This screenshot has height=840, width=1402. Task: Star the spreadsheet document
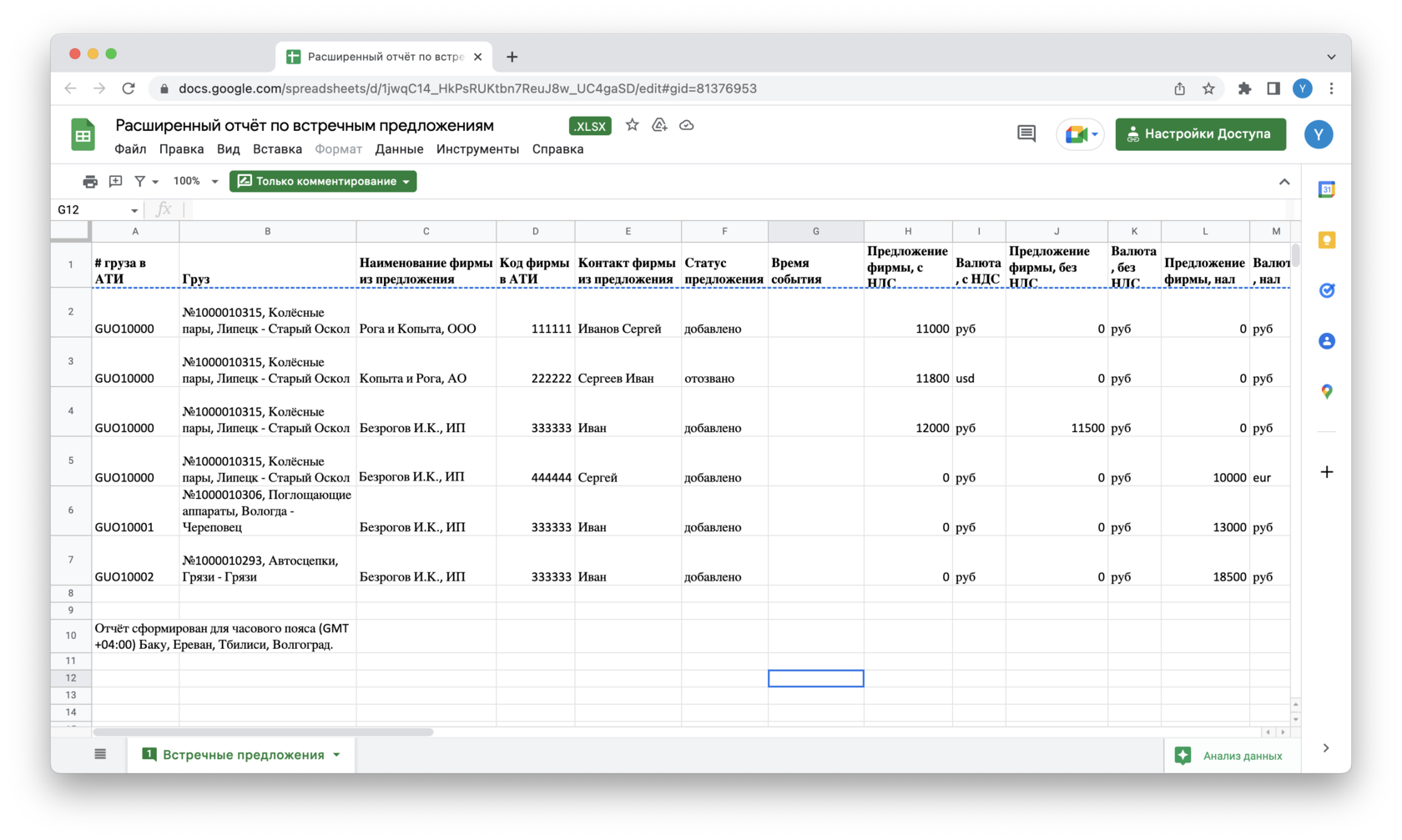633,125
